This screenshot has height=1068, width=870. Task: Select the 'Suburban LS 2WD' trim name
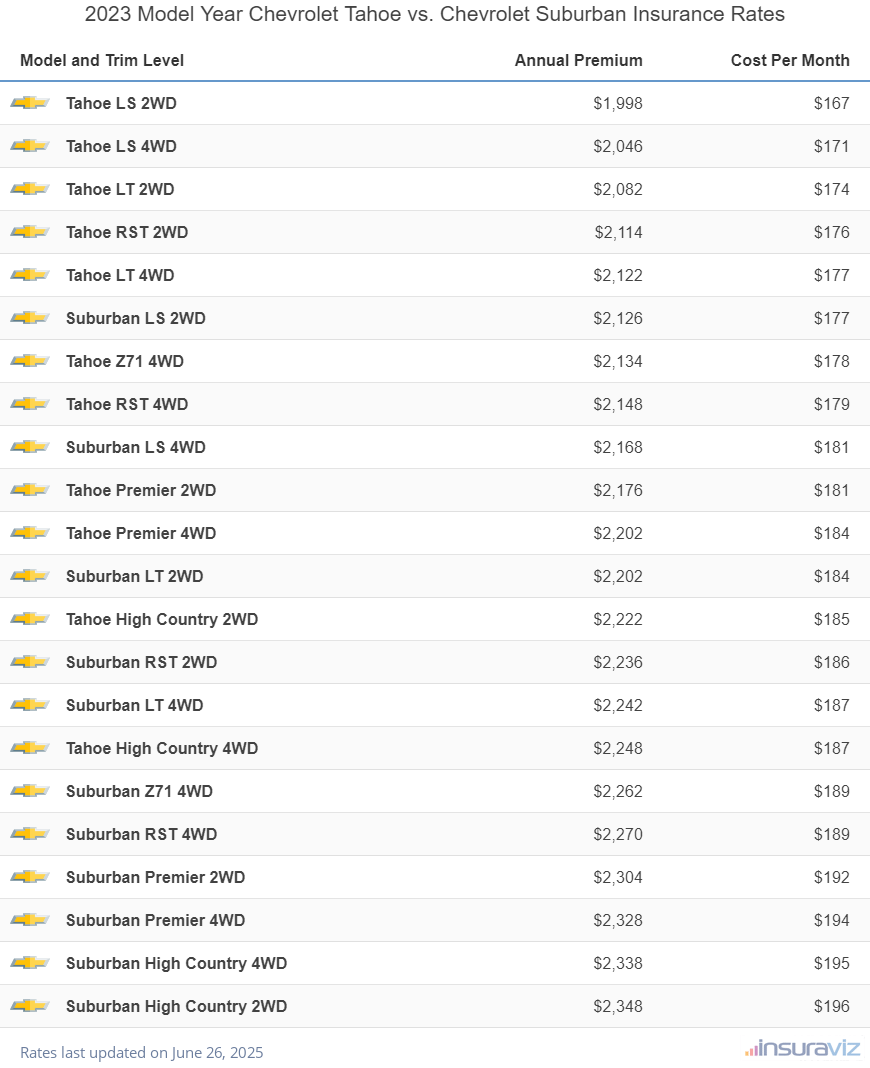click(x=136, y=318)
